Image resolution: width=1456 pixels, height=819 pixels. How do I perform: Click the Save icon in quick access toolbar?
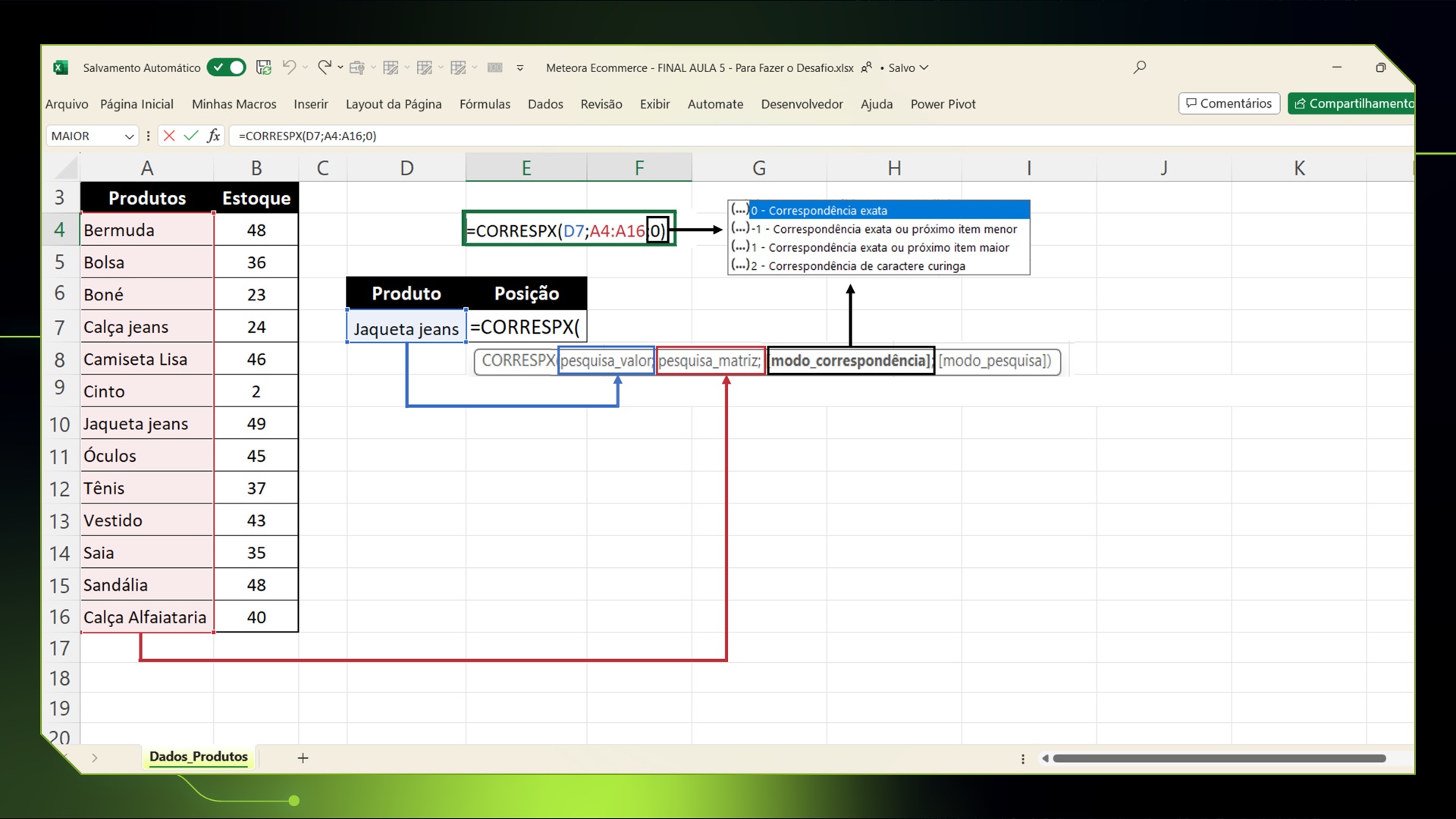(x=264, y=67)
